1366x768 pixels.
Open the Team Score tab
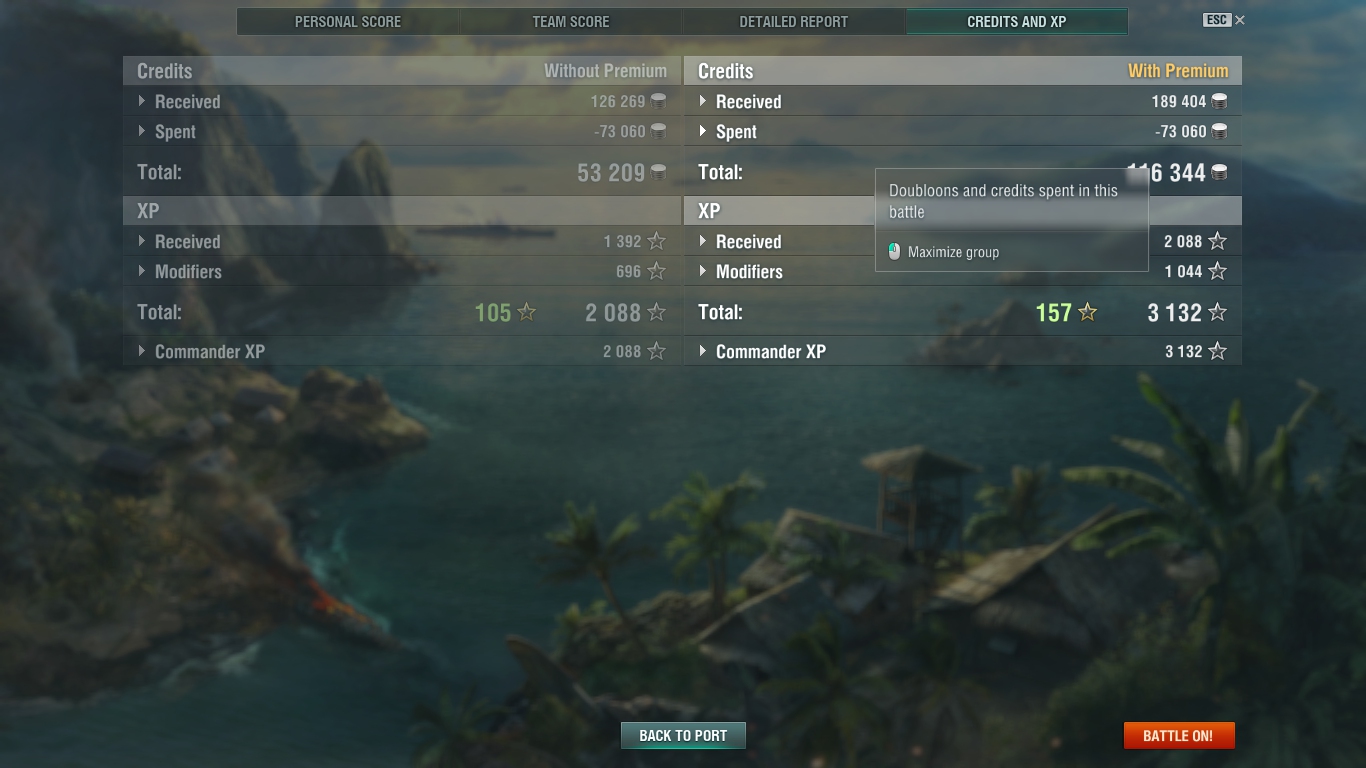[x=571, y=21]
